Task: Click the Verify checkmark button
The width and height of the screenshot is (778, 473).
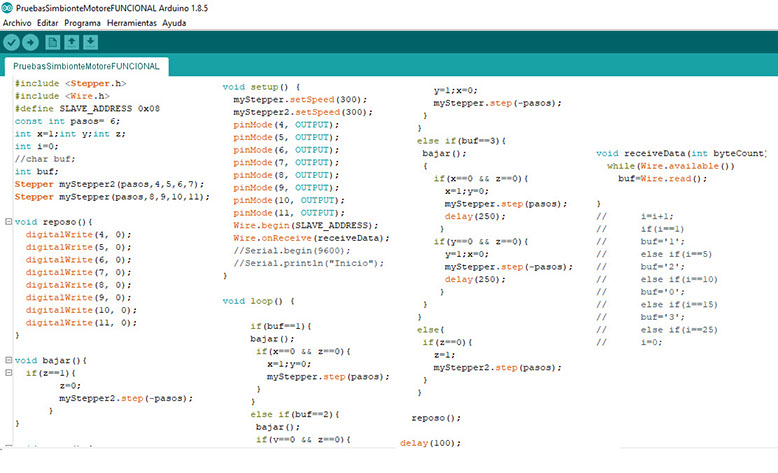Action: (x=11, y=43)
